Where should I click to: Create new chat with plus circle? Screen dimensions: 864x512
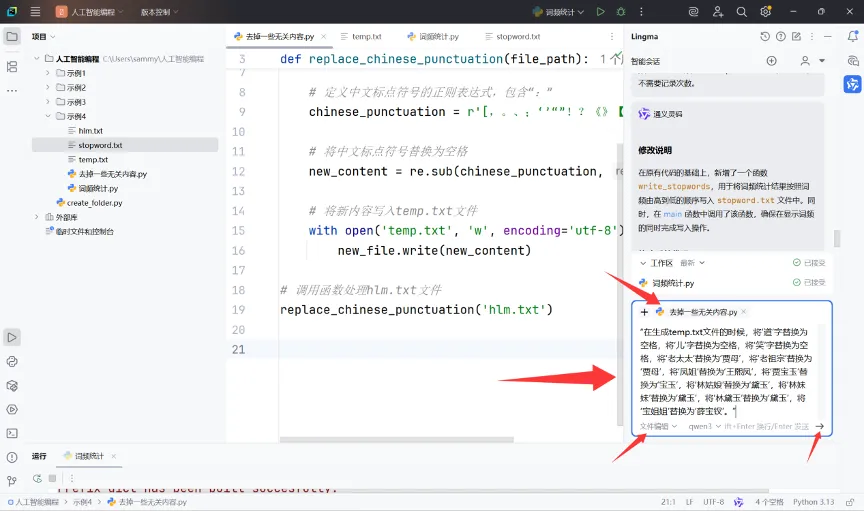(771, 61)
